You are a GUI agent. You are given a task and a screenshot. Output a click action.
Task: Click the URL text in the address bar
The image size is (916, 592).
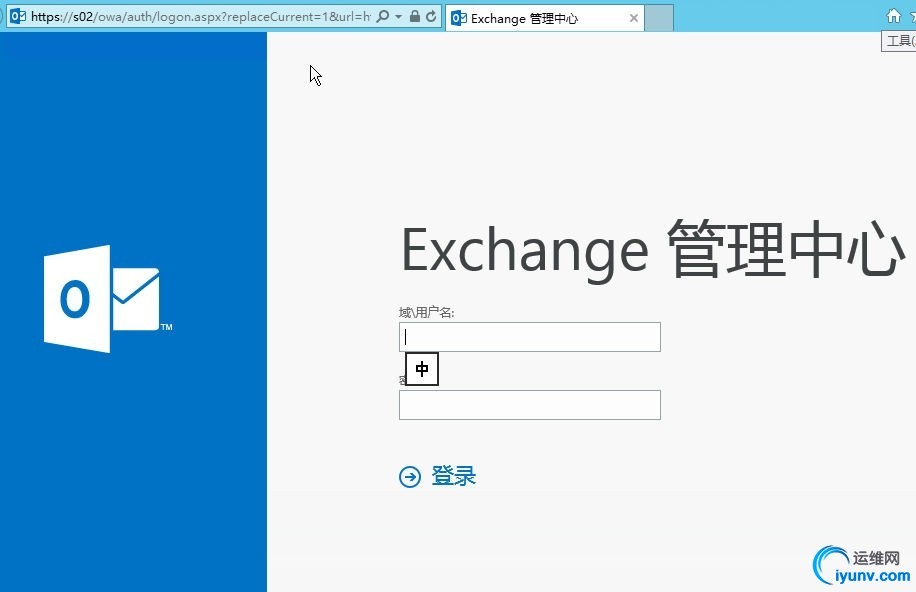[200, 16]
